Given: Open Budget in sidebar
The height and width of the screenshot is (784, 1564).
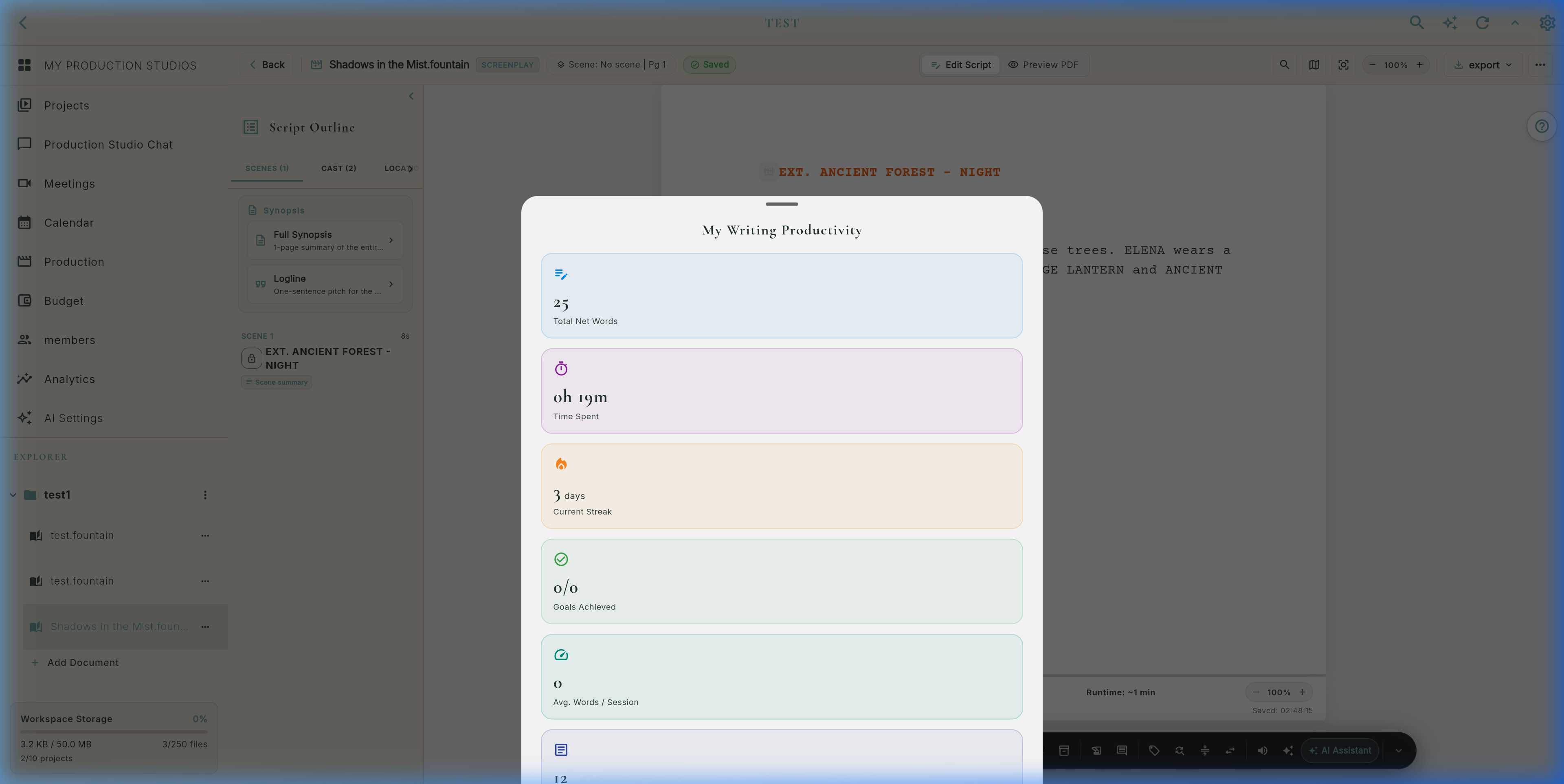Looking at the screenshot, I should [114, 301].
